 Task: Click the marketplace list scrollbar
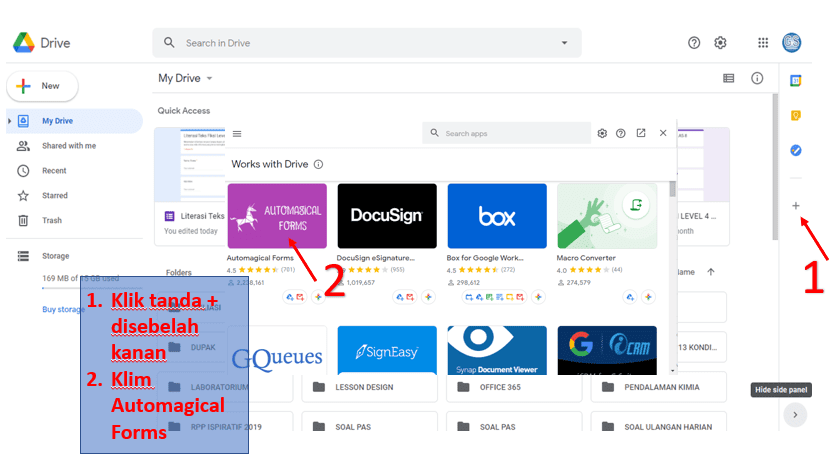(672, 189)
